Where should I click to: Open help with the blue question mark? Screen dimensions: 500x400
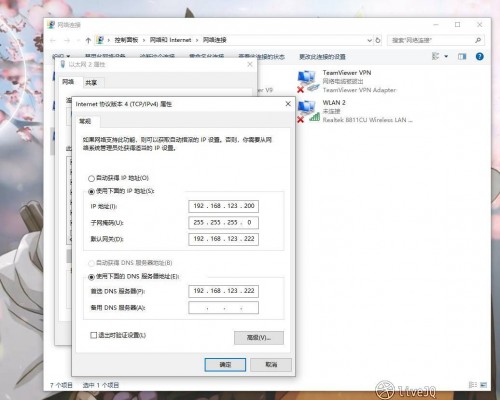[479, 56]
